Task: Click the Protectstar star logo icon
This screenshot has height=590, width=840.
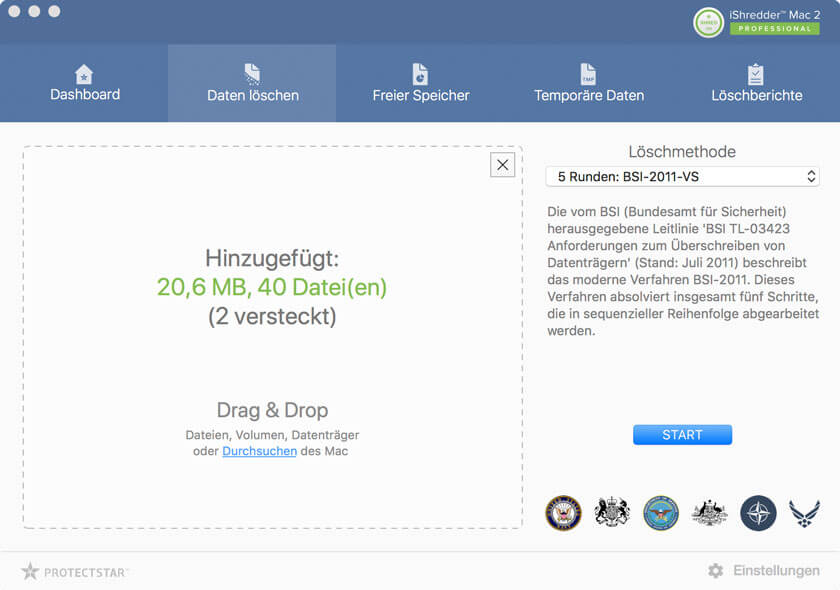Action: click(x=30, y=571)
